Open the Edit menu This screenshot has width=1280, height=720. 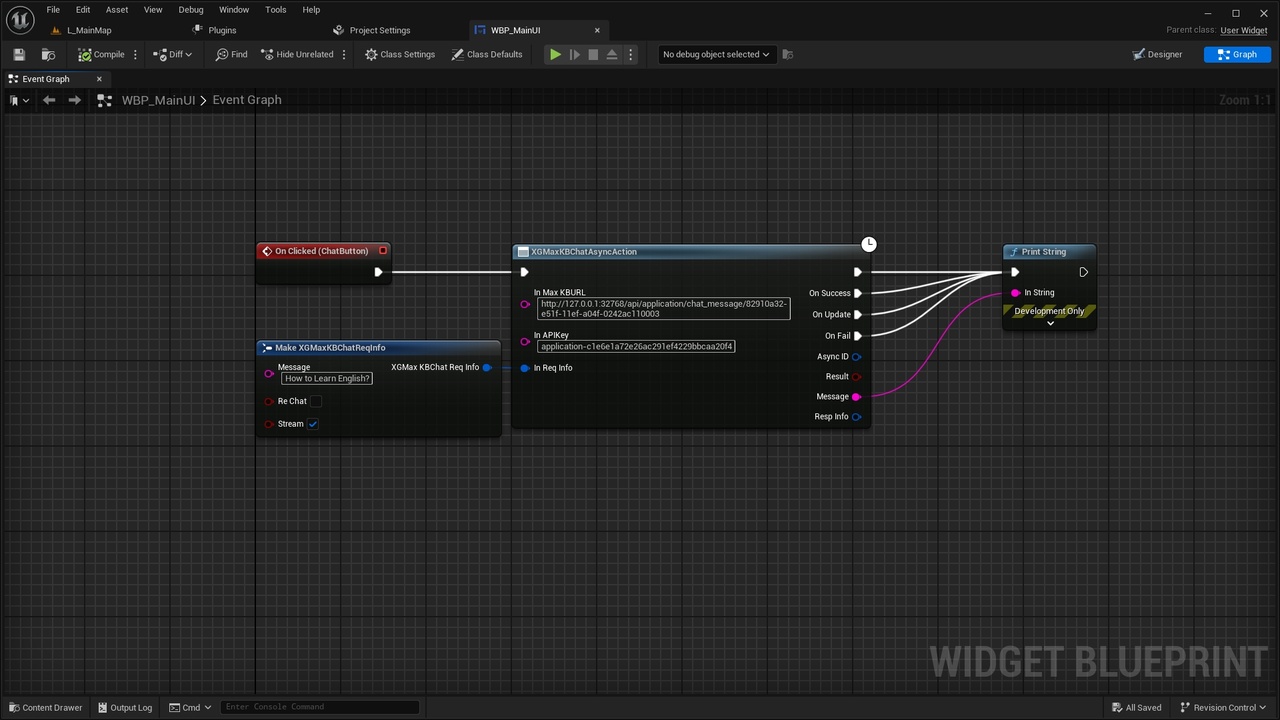pyautogui.click(x=83, y=10)
